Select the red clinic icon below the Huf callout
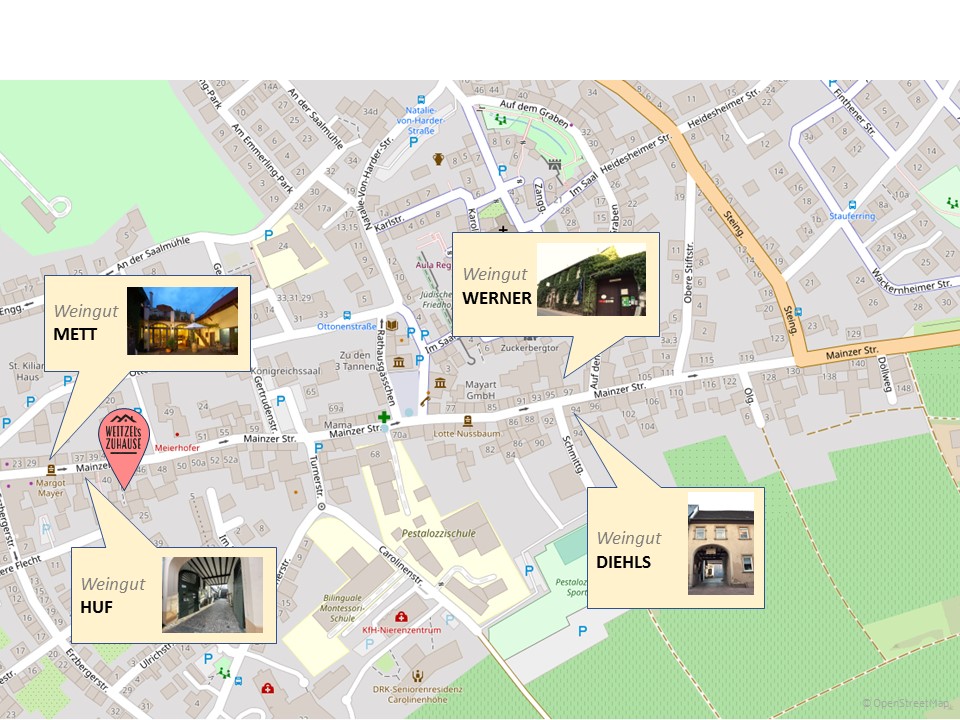960x720 pixels. pyautogui.click(x=268, y=688)
